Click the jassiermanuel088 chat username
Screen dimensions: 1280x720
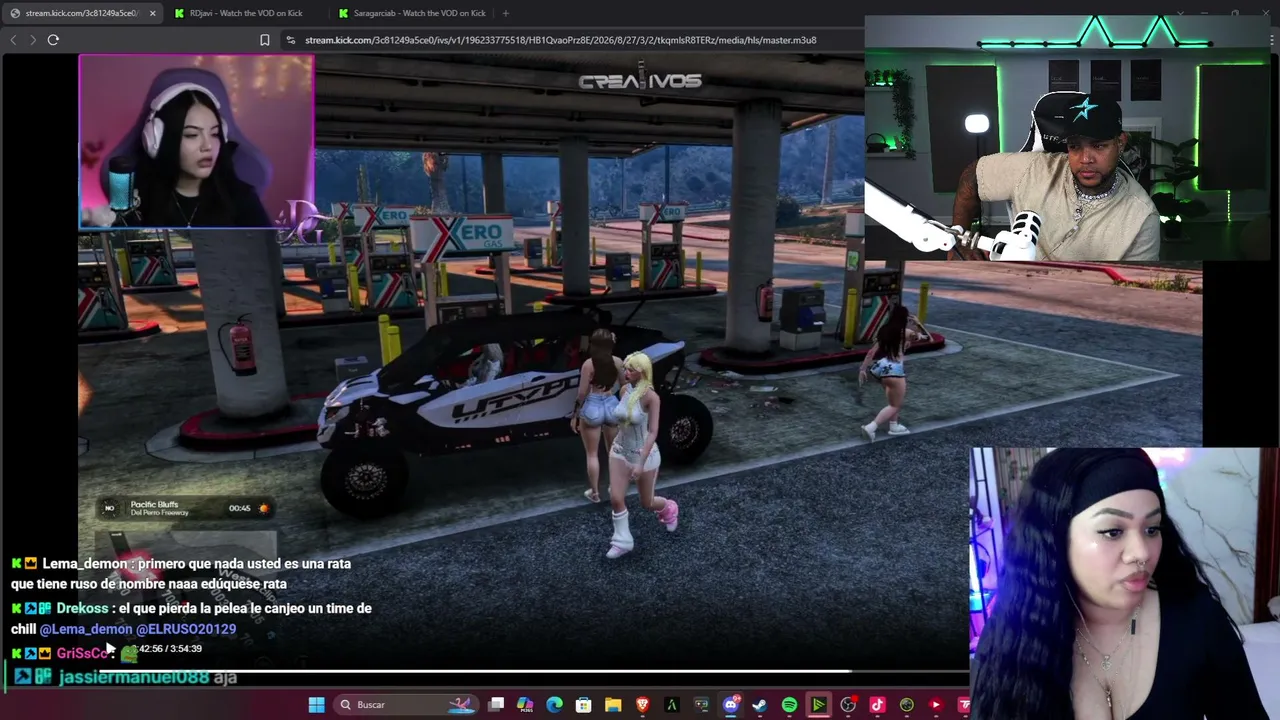click(x=134, y=677)
